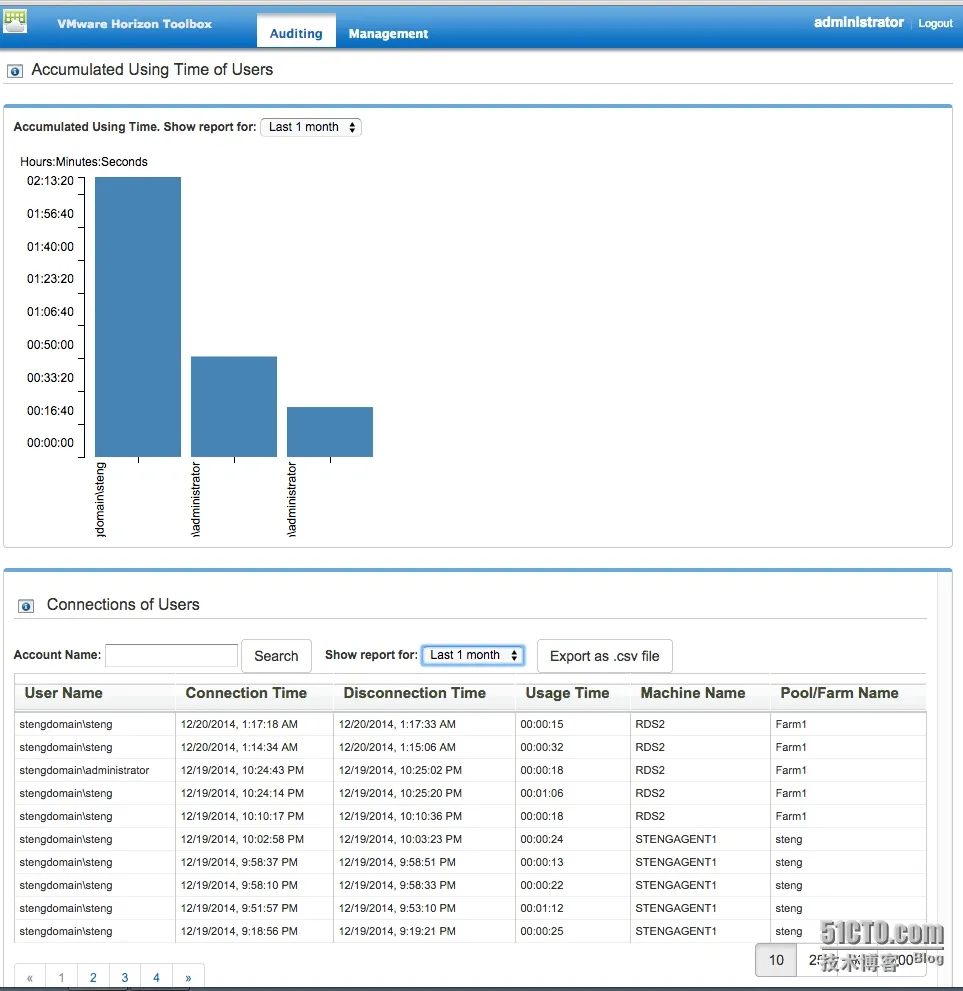
Task: Click connection time 12/20/2014, 1:14:34 AM
Action: point(239,747)
